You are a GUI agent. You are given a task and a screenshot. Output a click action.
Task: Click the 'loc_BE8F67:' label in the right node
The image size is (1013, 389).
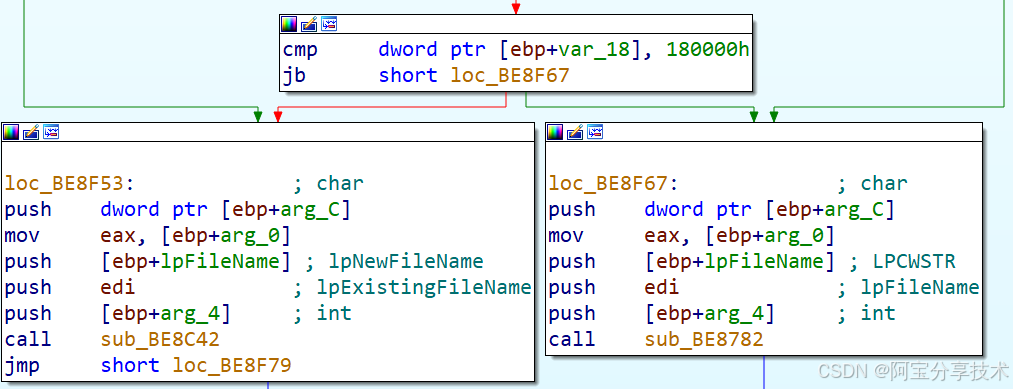(614, 184)
